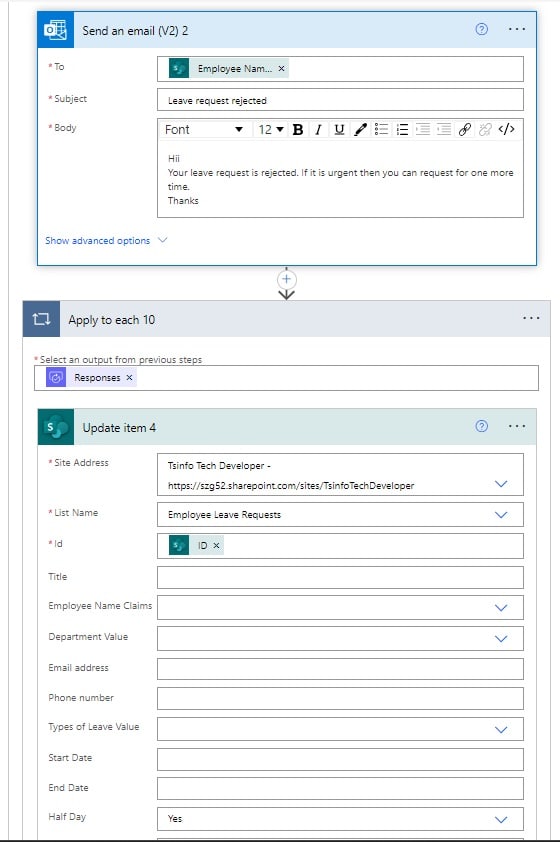This screenshot has width=560, height=842.
Task: Insert a bulleted list in the body
Action: pyautogui.click(x=381, y=129)
